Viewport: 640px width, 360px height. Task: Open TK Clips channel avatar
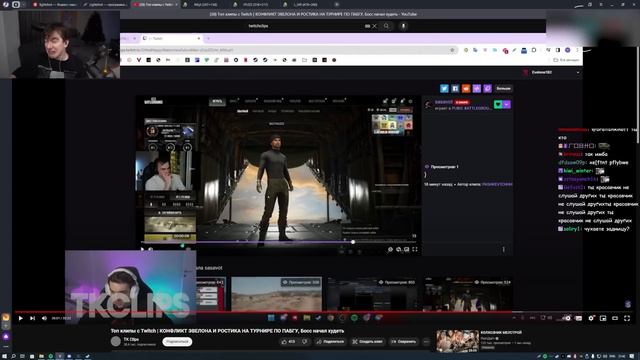(116, 342)
